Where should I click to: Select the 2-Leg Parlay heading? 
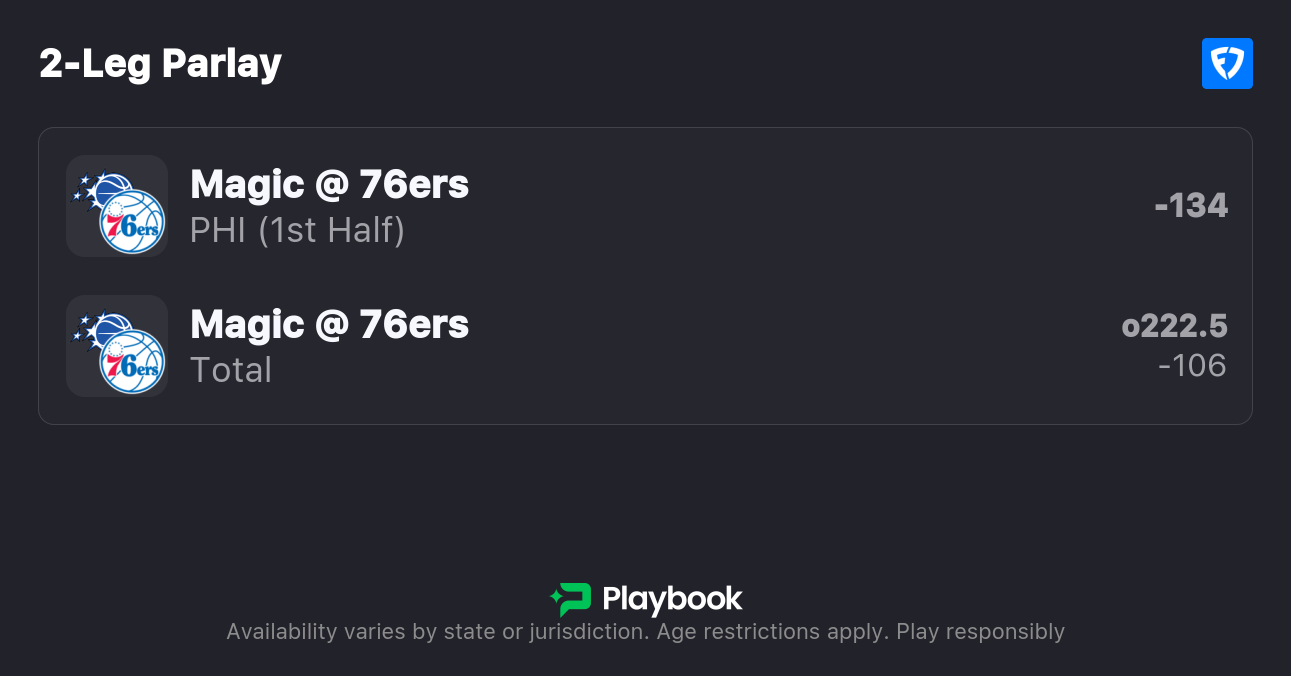[x=160, y=64]
